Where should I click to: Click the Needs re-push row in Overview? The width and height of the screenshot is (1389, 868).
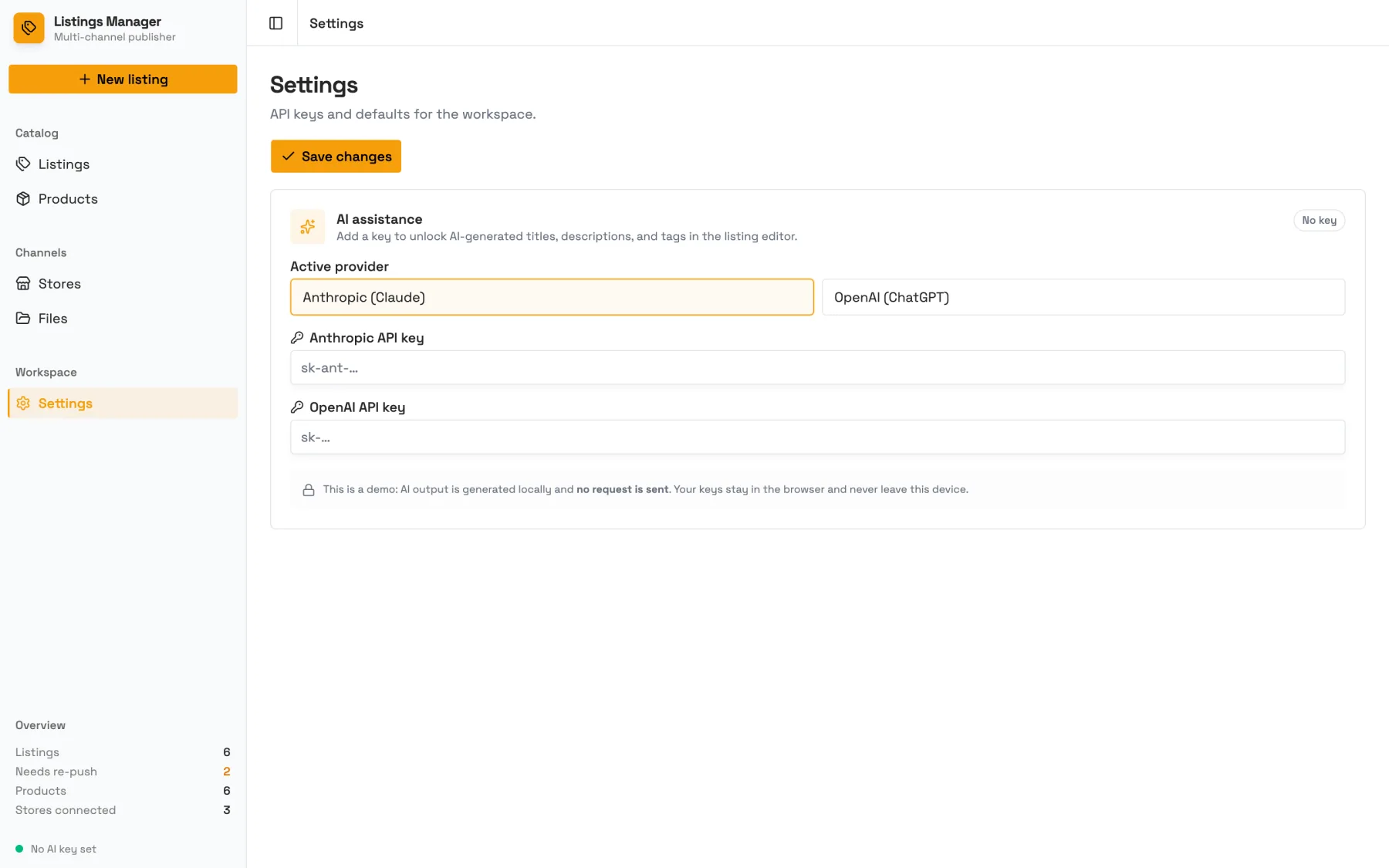[123, 772]
